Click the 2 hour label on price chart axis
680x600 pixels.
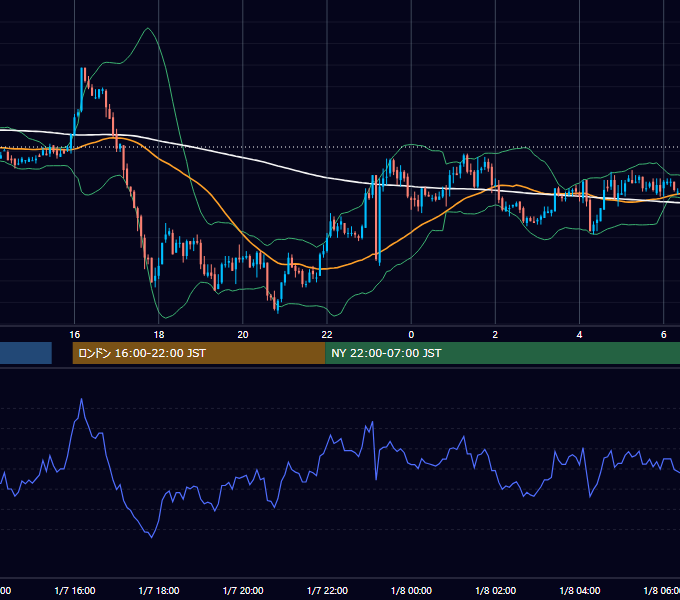coord(495,334)
